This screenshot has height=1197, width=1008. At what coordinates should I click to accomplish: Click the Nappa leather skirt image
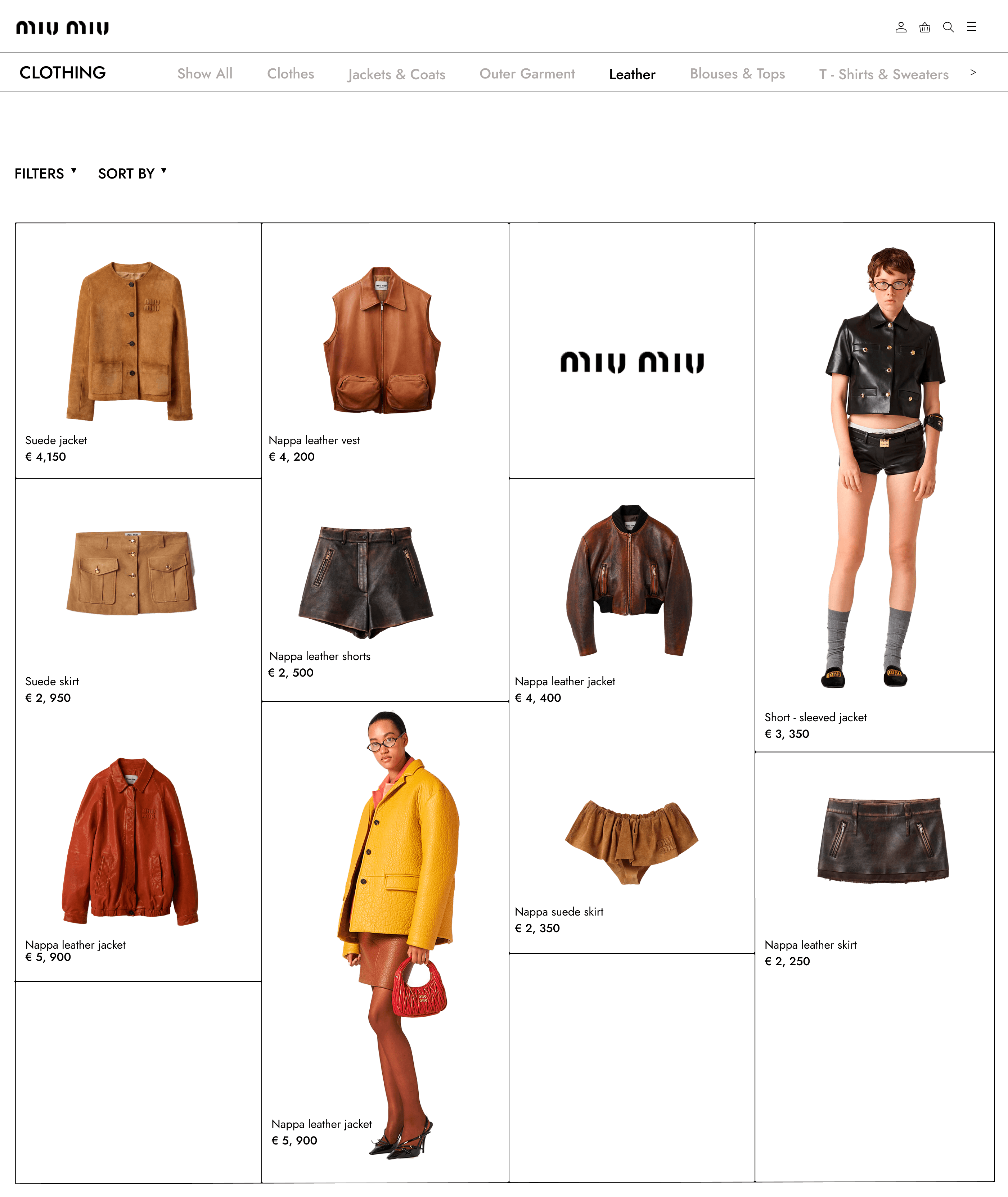pyautogui.click(x=883, y=840)
